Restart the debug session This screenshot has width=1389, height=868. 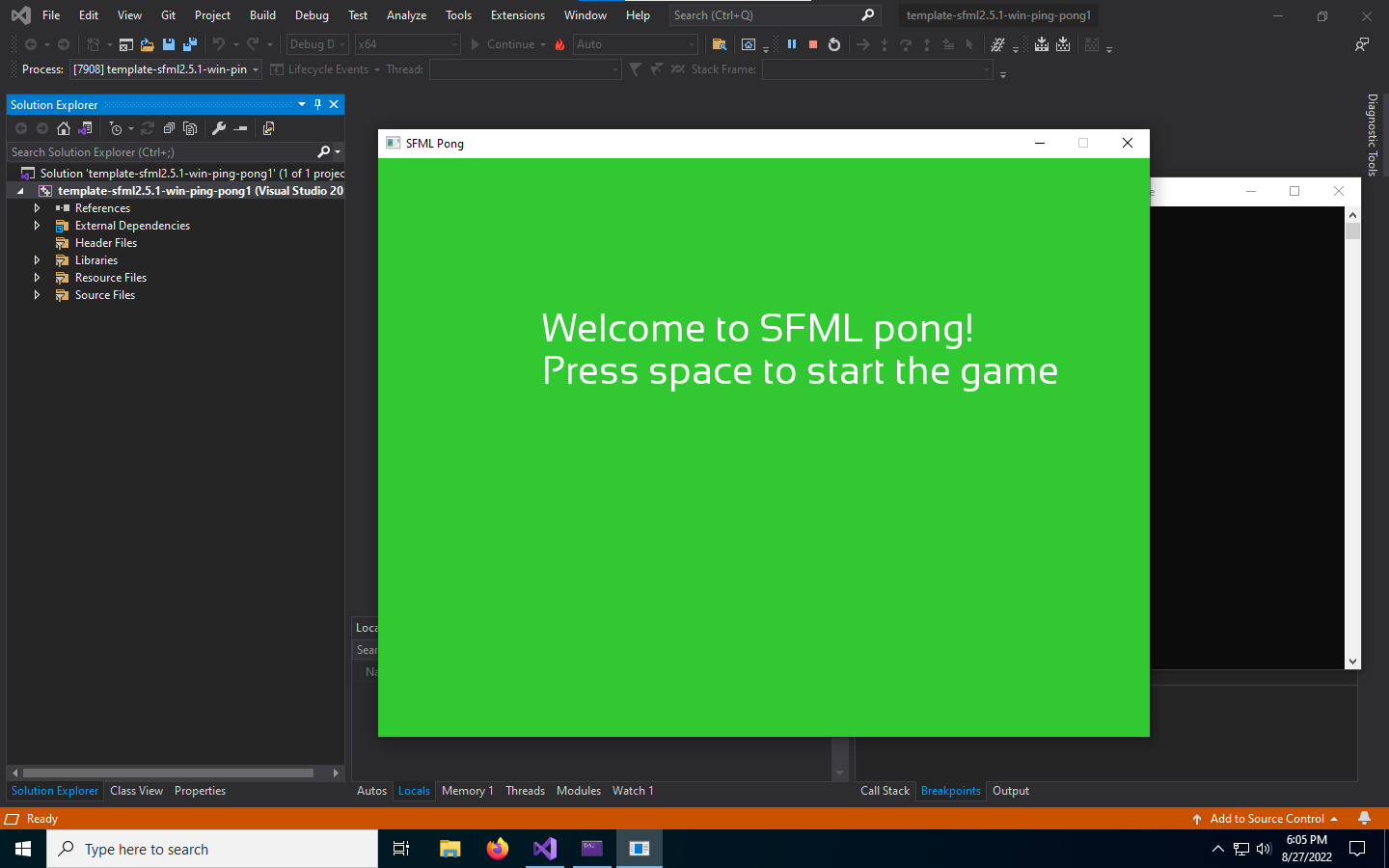coord(834,44)
